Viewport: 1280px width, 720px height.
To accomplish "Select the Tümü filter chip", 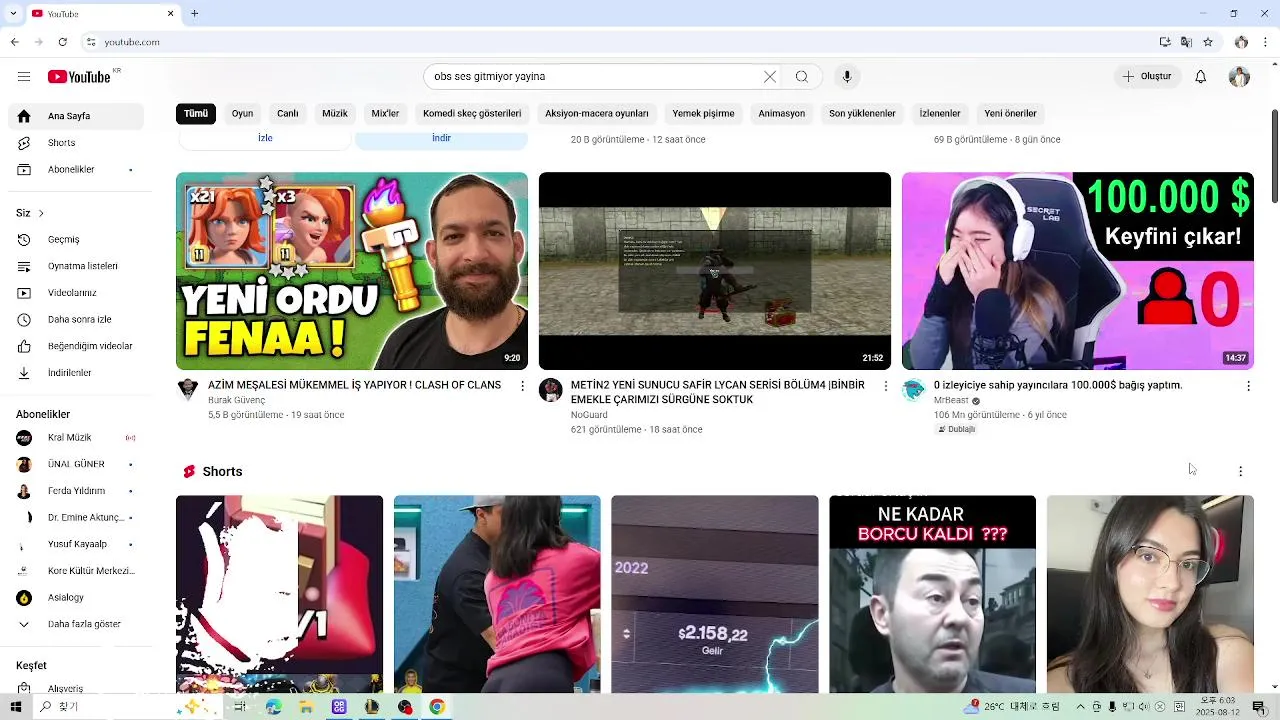I will pos(196,113).
